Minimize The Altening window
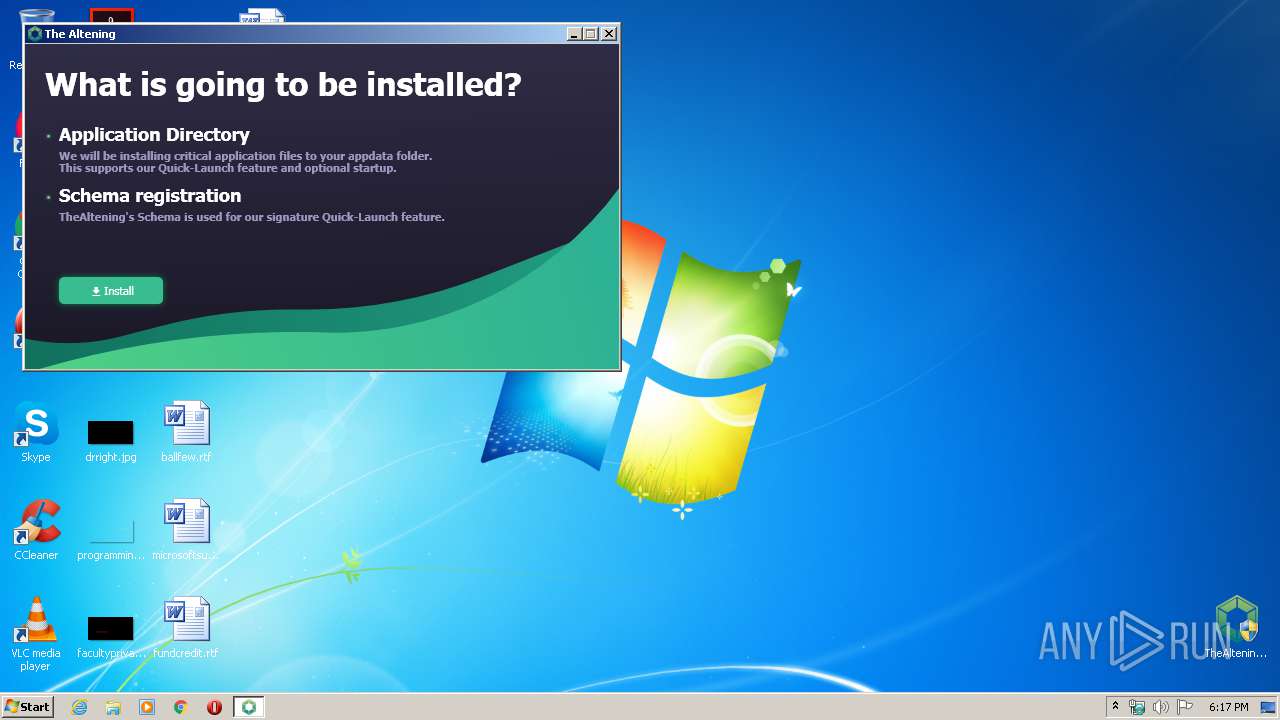 click(x=574, y=34)
